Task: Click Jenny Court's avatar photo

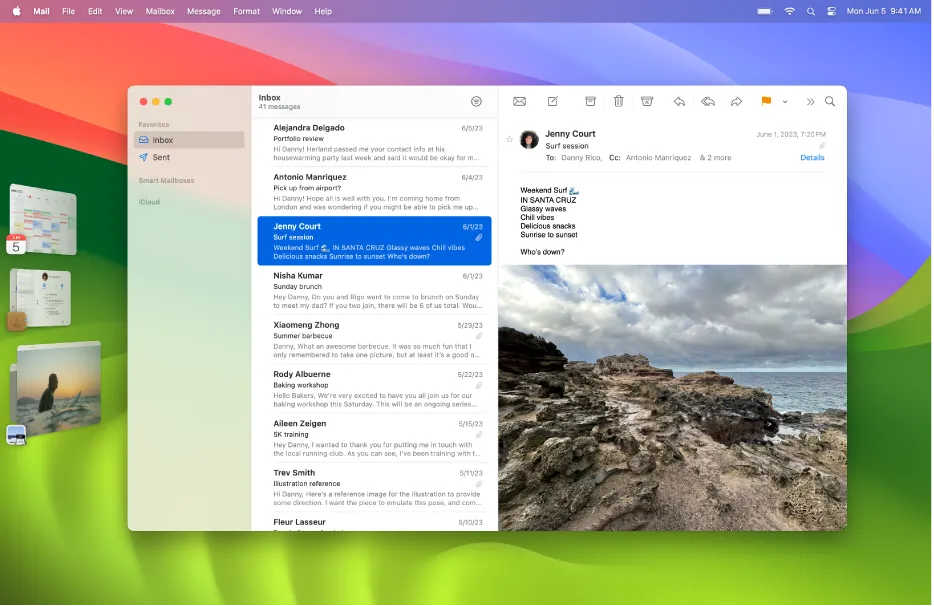Action: point(530,139)
